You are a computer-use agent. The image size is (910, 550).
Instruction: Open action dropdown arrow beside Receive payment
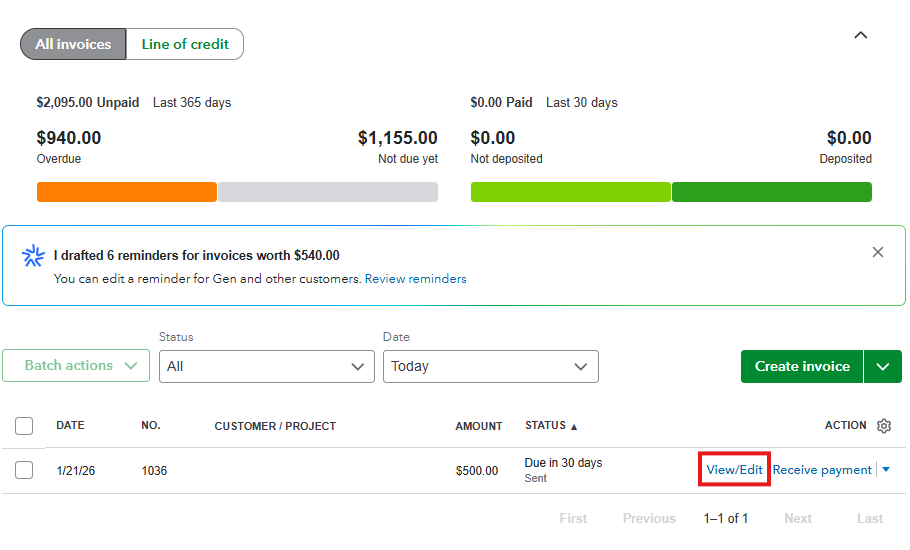[886, 470]
